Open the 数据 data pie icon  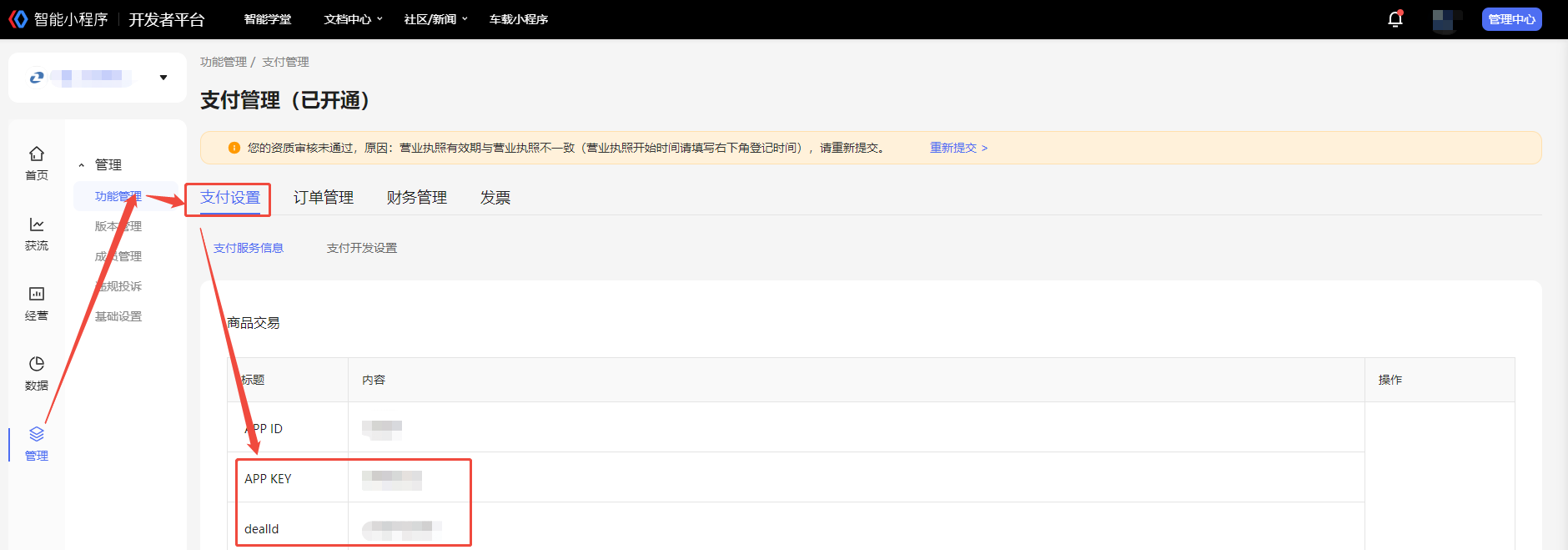pos(37,365)
